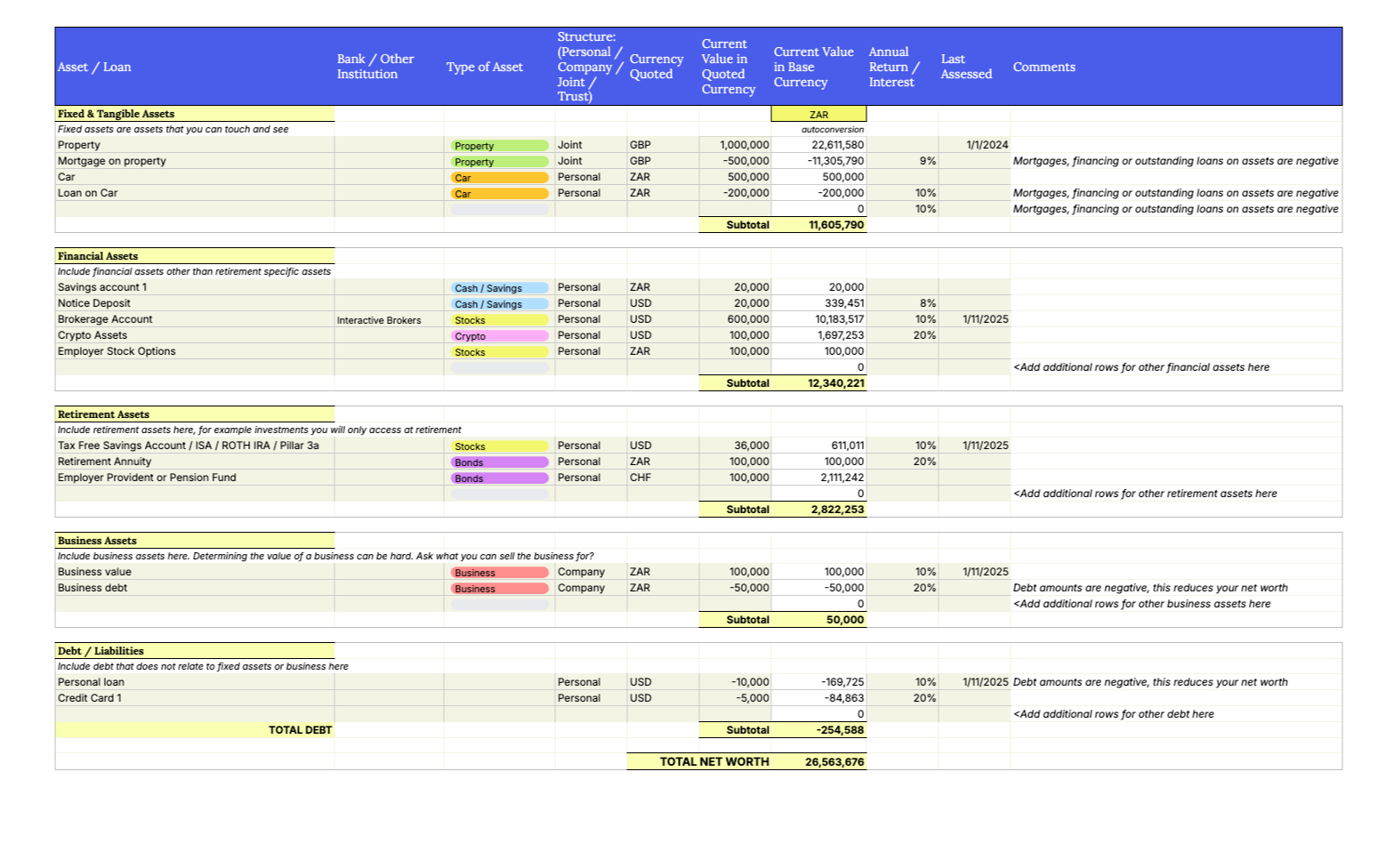
Task: Open the Car type chip in Loan on Car row
Action: 499,194
